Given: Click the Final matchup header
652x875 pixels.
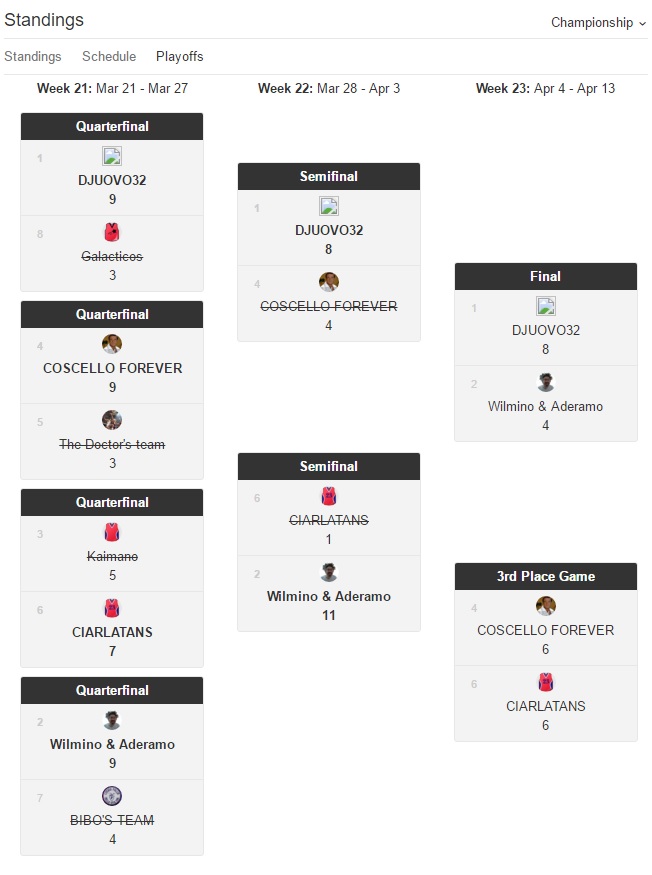Looking at the screenshot, I should point(546,276).
